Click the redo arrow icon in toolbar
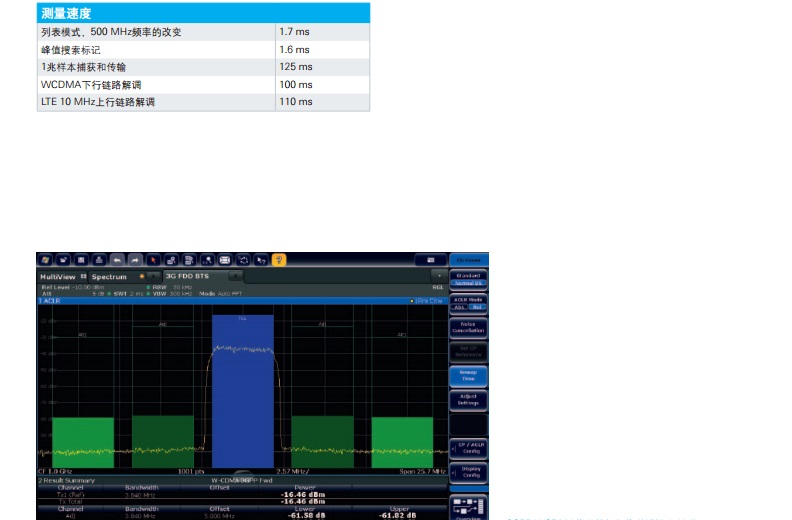Image resolution: width=792 pixels, height=520 pixels. pos(135,259)
